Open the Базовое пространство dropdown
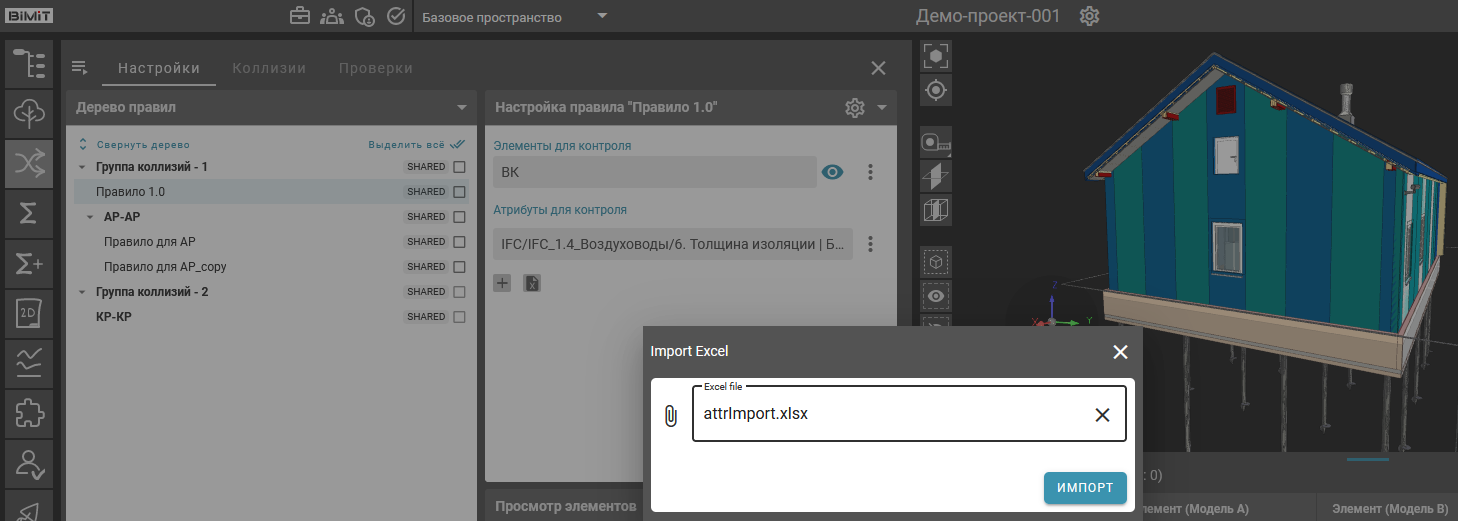The image size is (1458, 521). pos(602,17)
